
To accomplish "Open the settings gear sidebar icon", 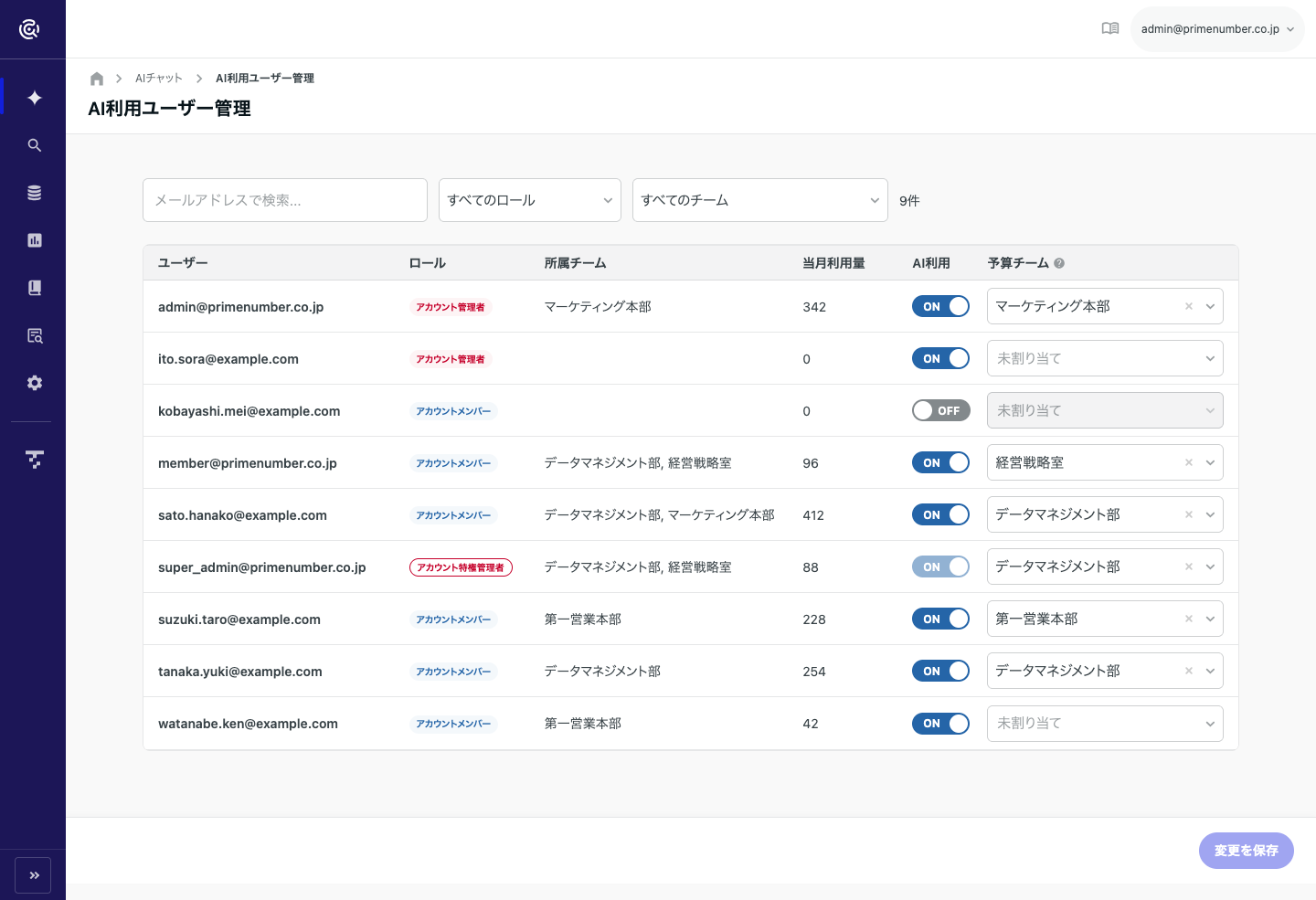I will click(35, 383).
